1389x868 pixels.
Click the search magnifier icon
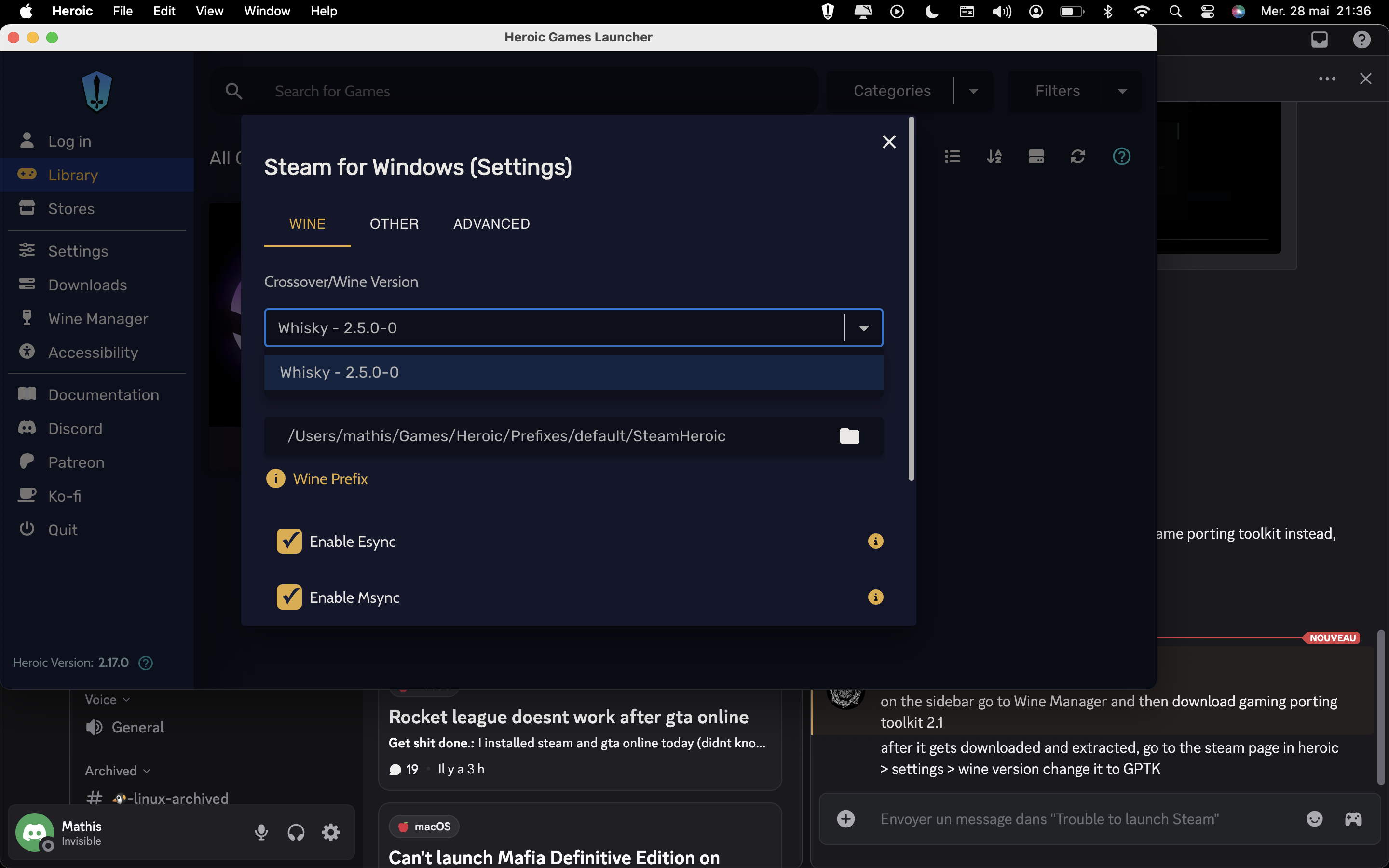pos(233,91)
